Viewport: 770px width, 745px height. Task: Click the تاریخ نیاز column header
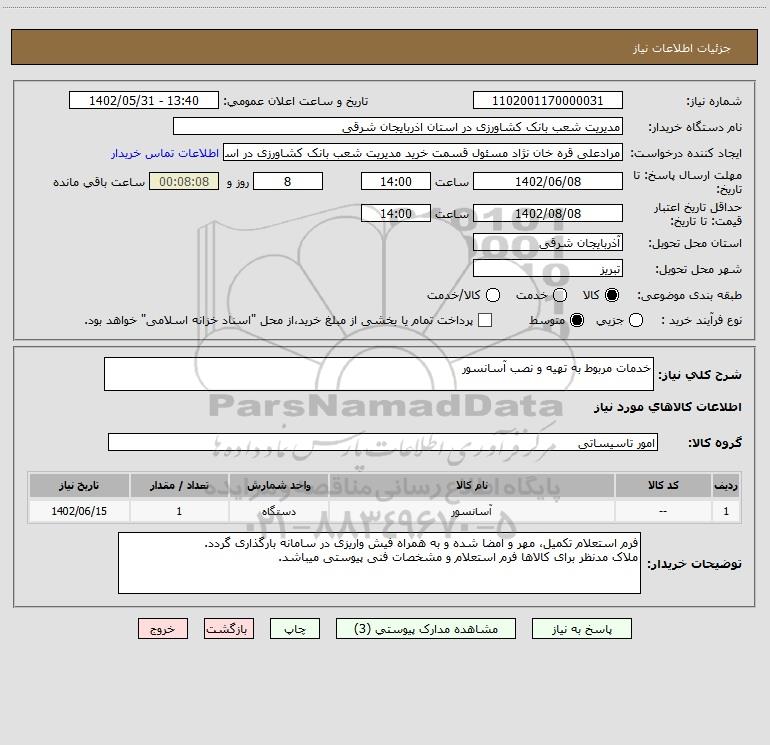(x=79, y=485)
